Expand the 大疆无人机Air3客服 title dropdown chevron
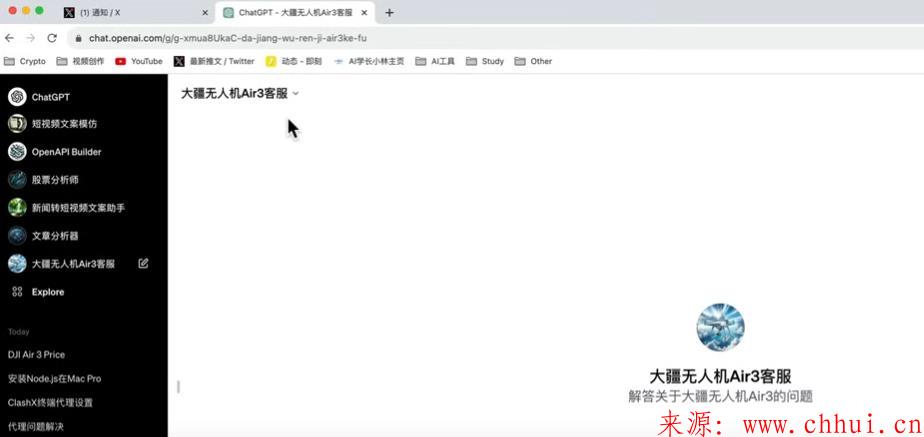 pos(296,94)
